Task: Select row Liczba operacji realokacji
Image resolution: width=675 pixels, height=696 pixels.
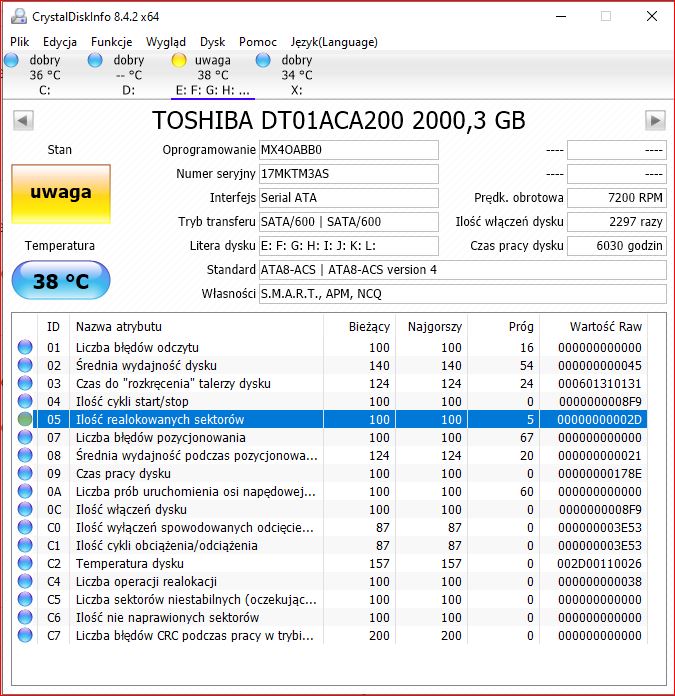Action: [x=330, y=581]
